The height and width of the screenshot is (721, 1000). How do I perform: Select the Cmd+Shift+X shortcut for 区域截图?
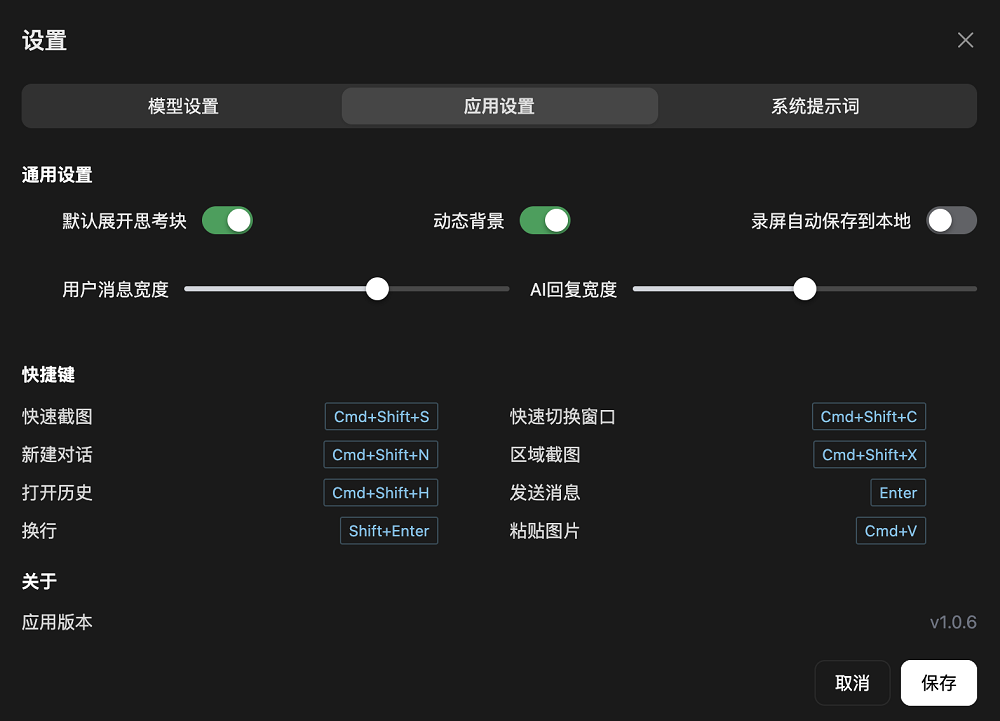[x=869, y=454]
